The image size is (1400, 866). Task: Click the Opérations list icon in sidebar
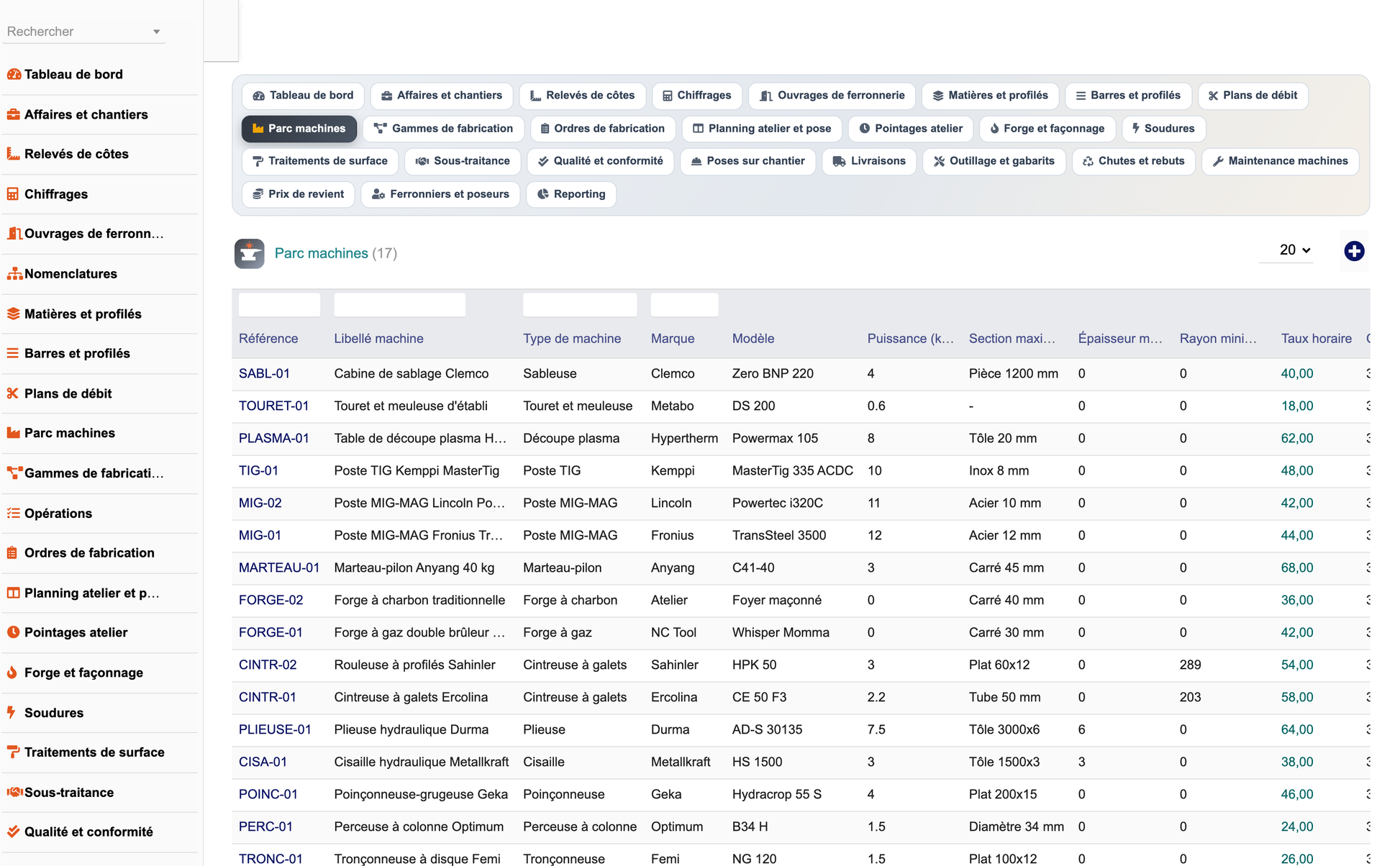[14, 513]
